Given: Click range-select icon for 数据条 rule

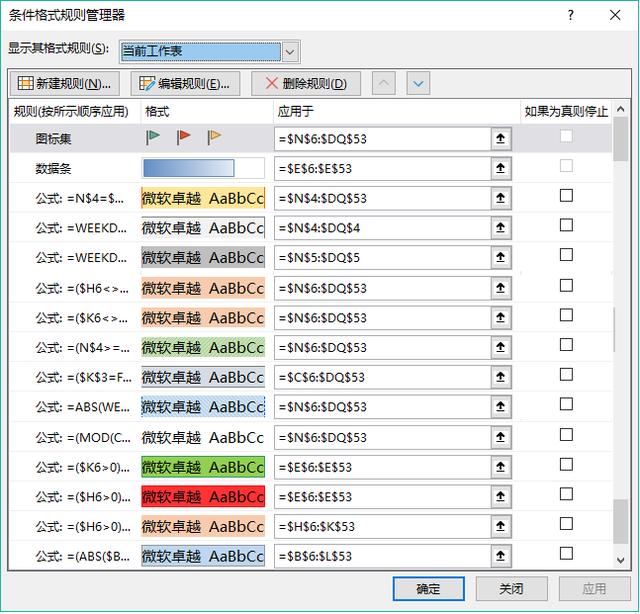Looking at the screenshot, I should 500,168.
